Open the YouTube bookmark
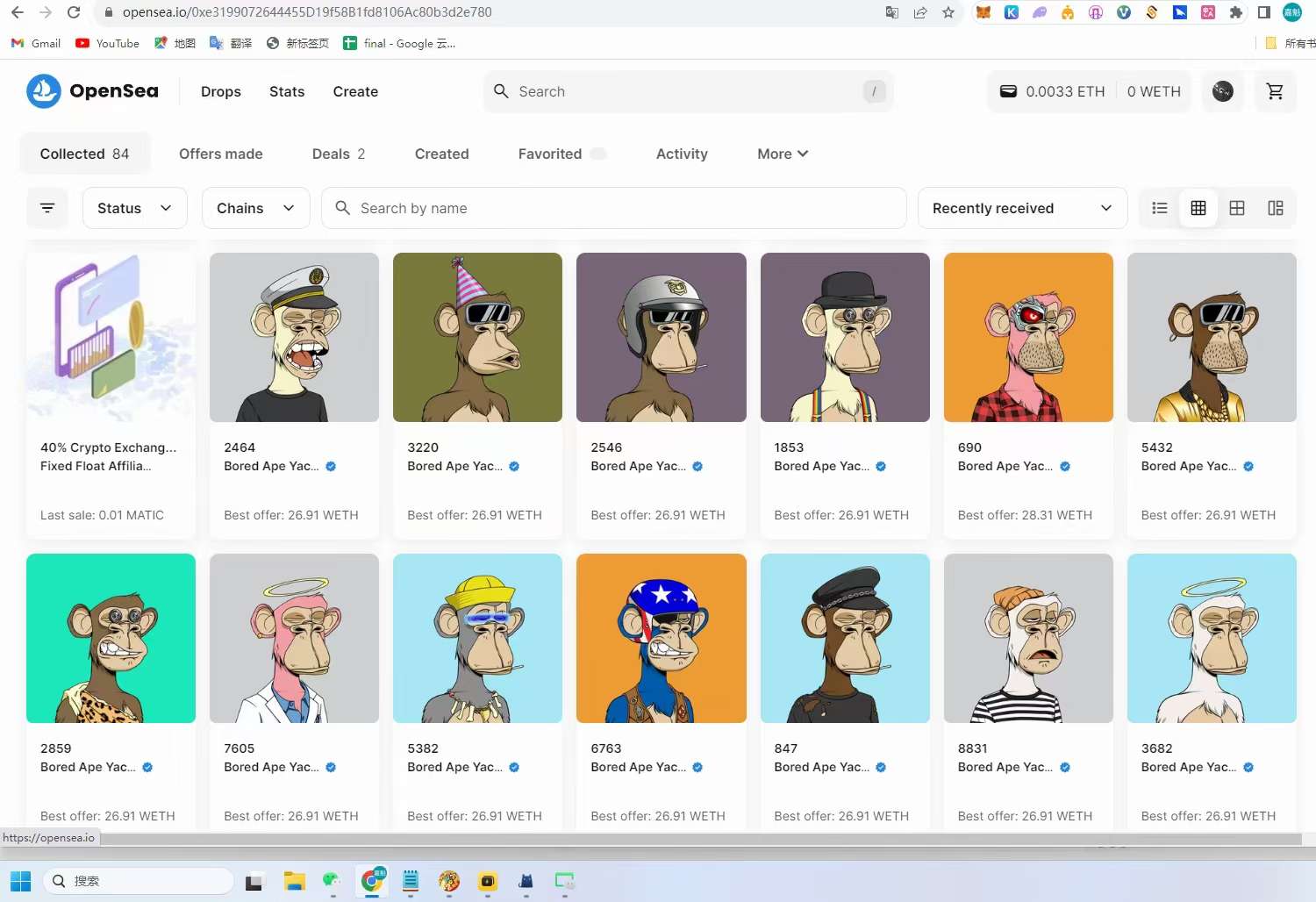 pyautogui.click(x=107, y=43)
